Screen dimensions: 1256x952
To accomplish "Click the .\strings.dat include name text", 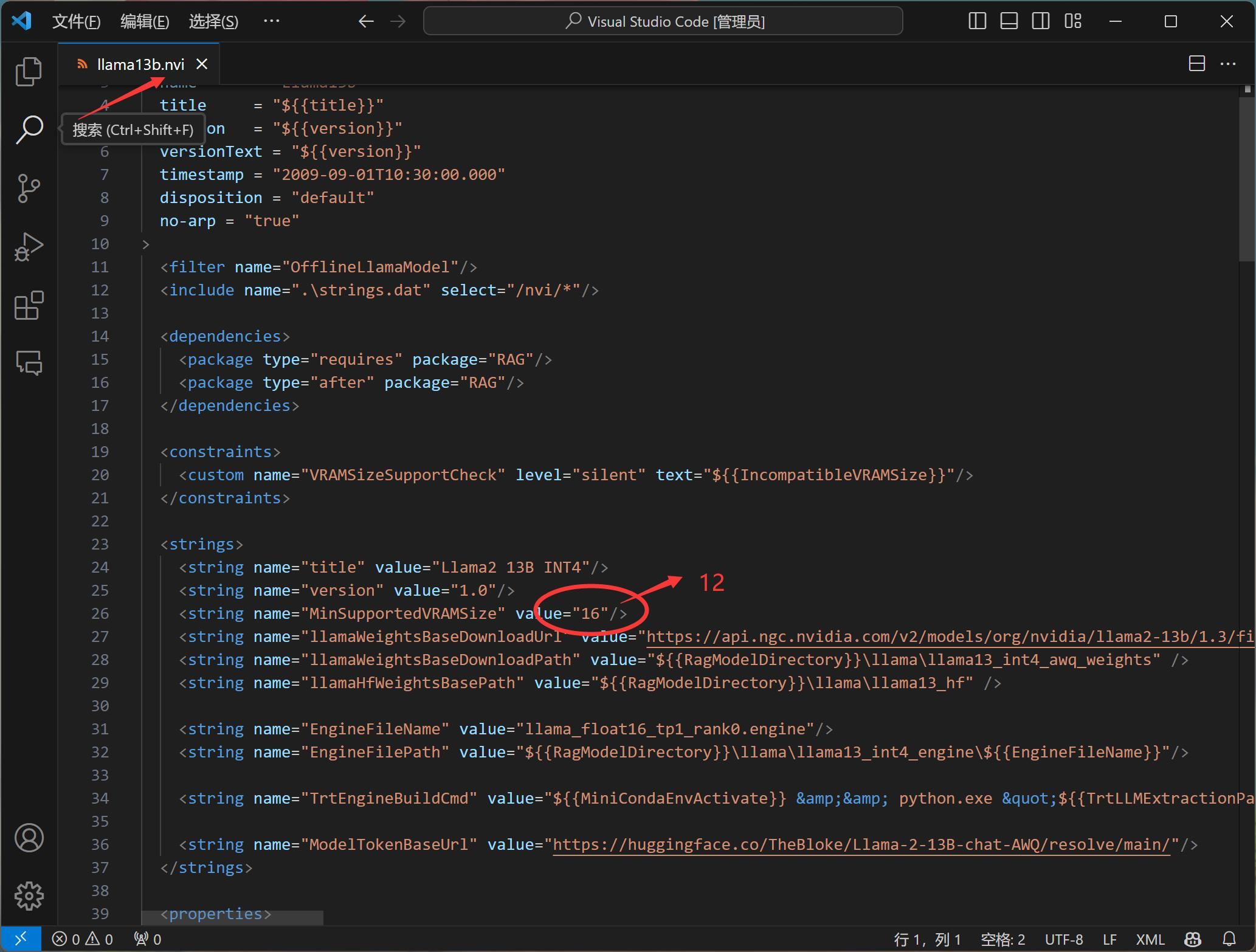I will (x=361, y=290).
